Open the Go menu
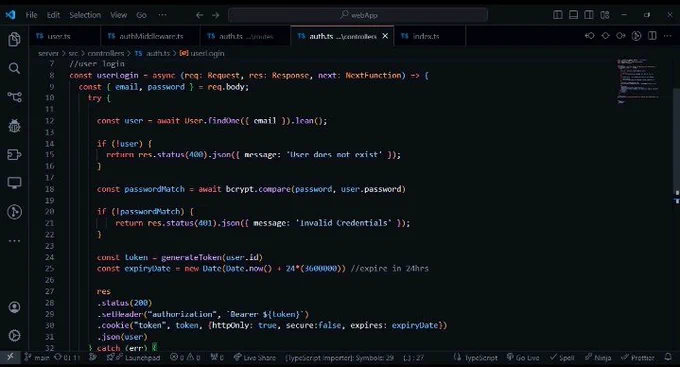The width and height of the screenshot is (680, 367). point(141,15)
